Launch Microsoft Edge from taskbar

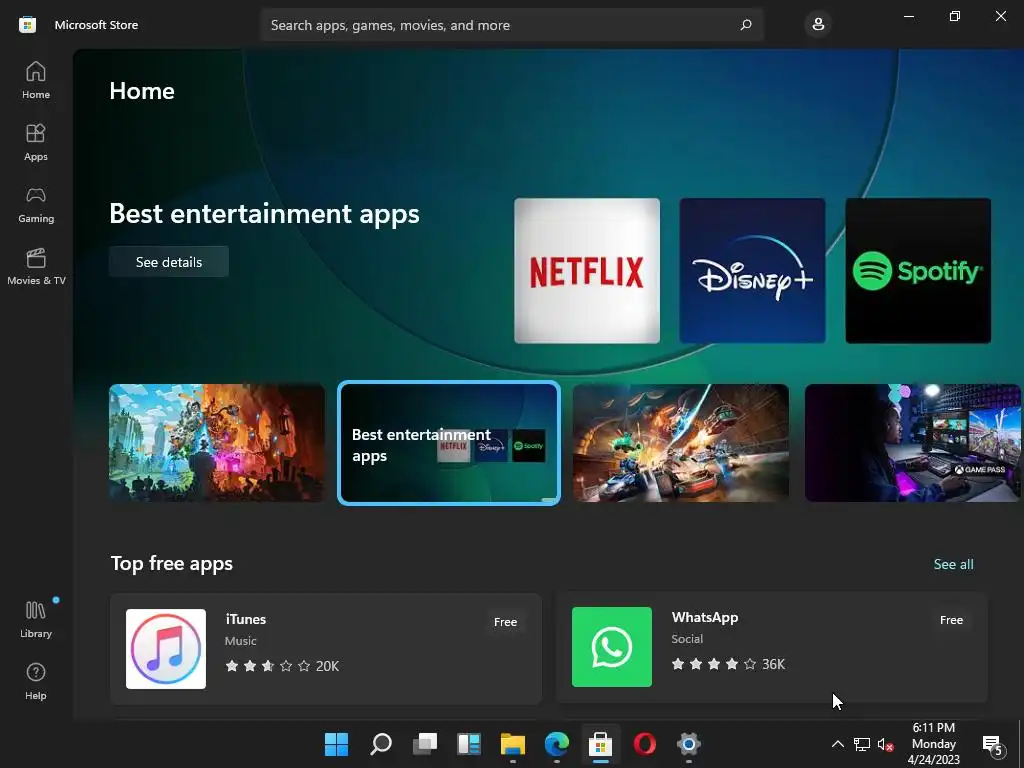pyautogui.click(x=556, y=744)
